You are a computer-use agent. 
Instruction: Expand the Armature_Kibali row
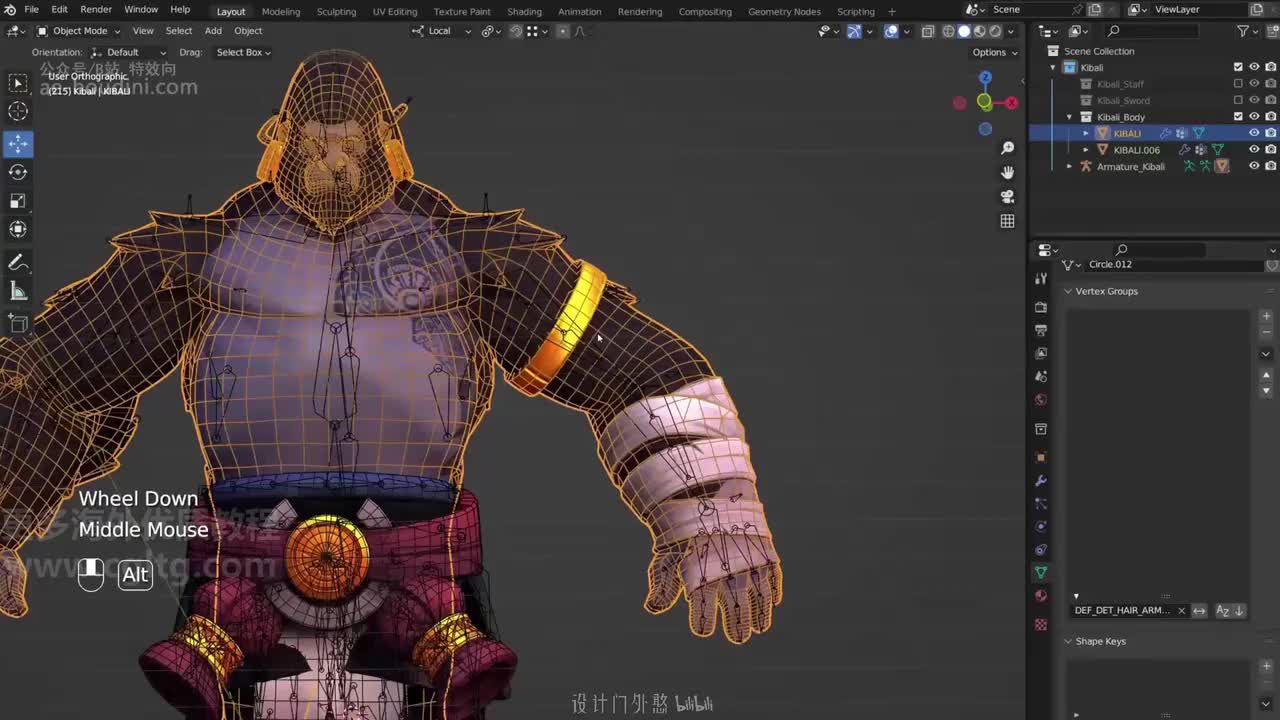tap(1069, 166)
